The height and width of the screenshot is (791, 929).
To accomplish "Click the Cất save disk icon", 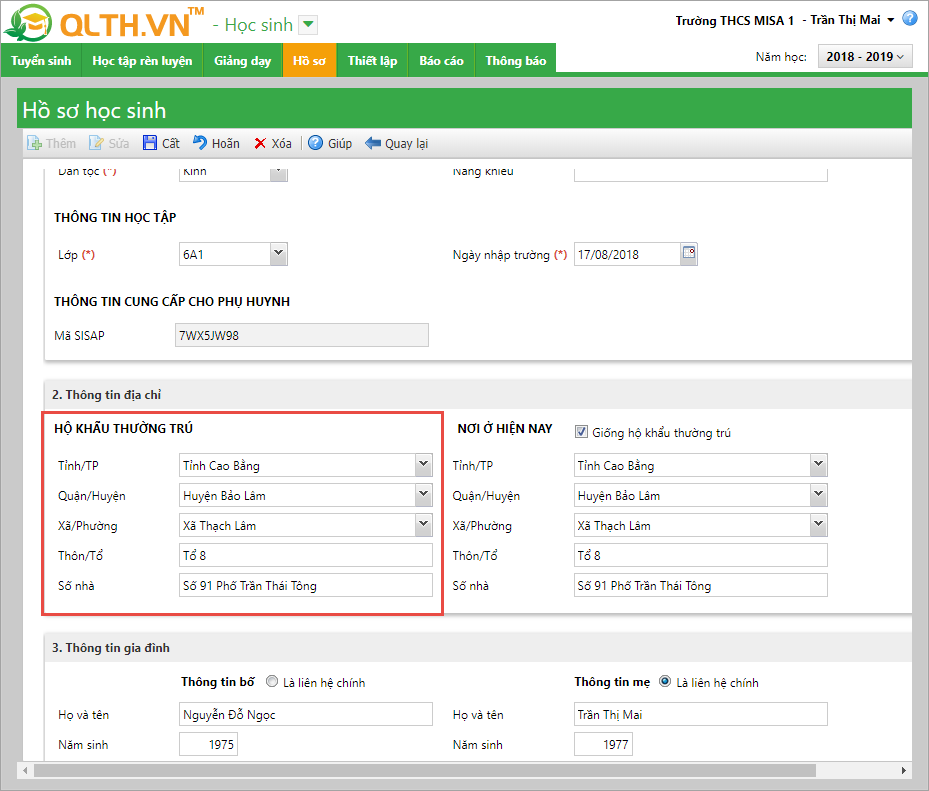I will coord(150,143).
